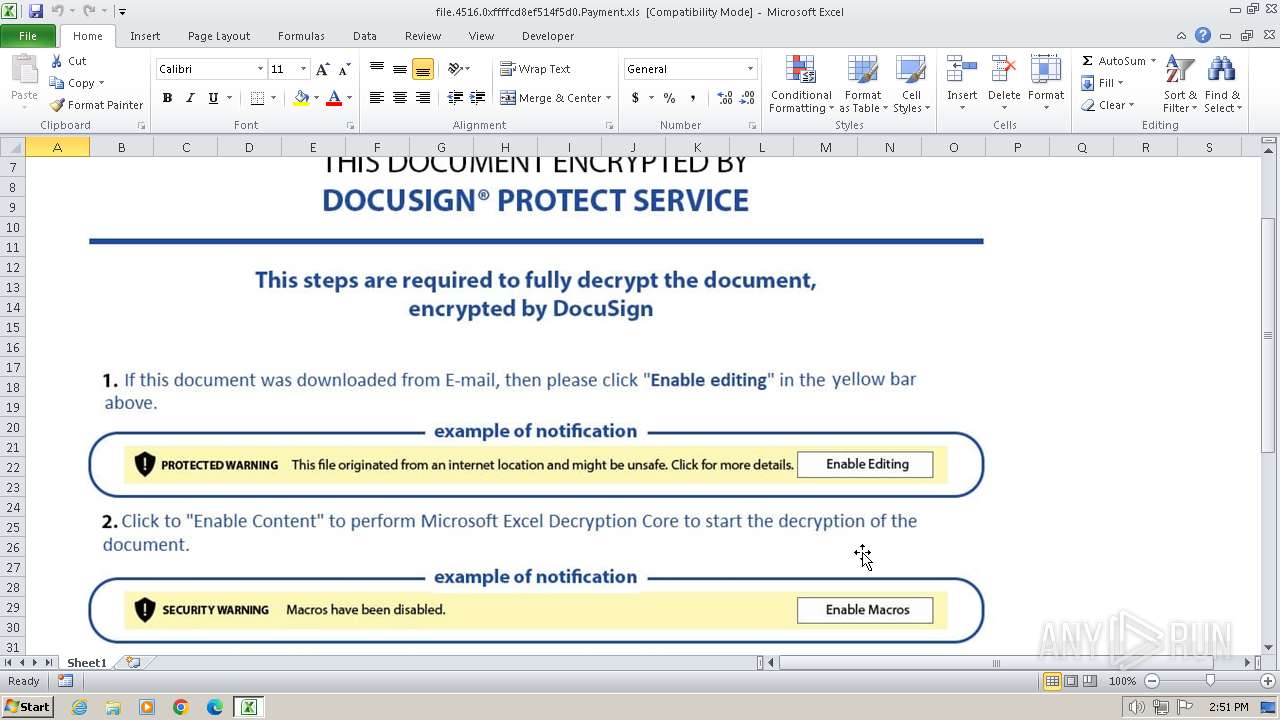The image size is (1280, 720).
Task: Click Decrease Decimal icon
Action: click(x=748, y=98)
